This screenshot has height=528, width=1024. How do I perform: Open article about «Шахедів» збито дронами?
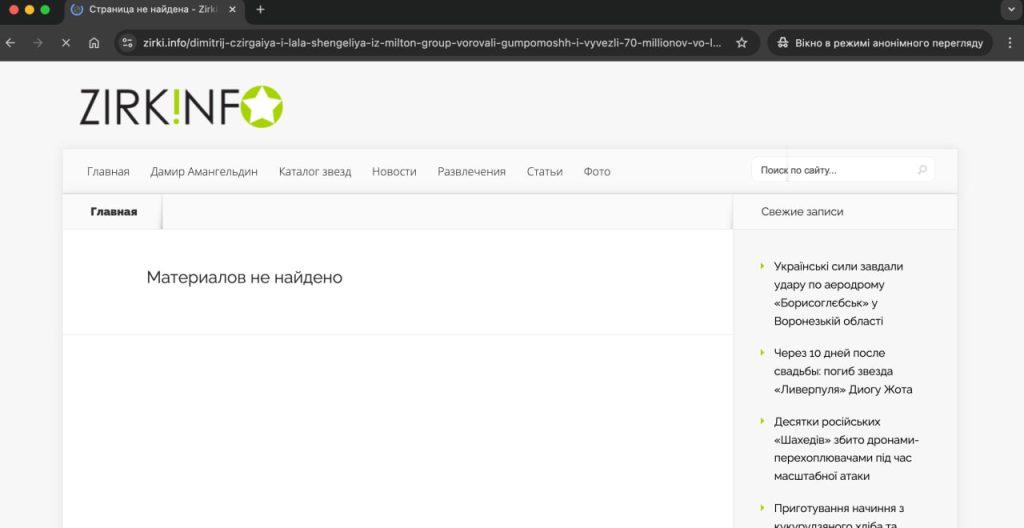point(846,449)
